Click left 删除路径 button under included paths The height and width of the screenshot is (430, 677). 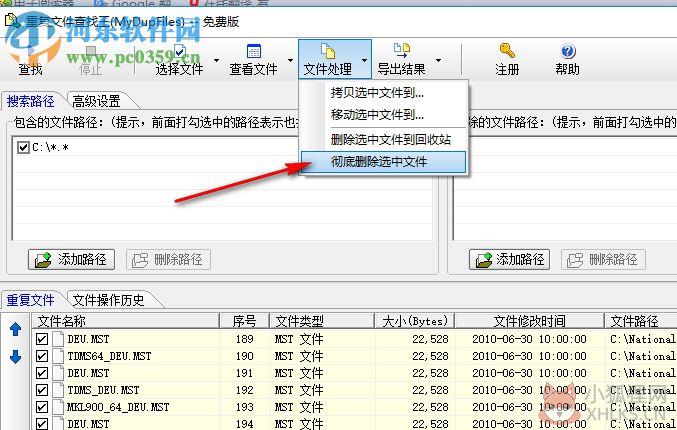[x=168, y=259]
